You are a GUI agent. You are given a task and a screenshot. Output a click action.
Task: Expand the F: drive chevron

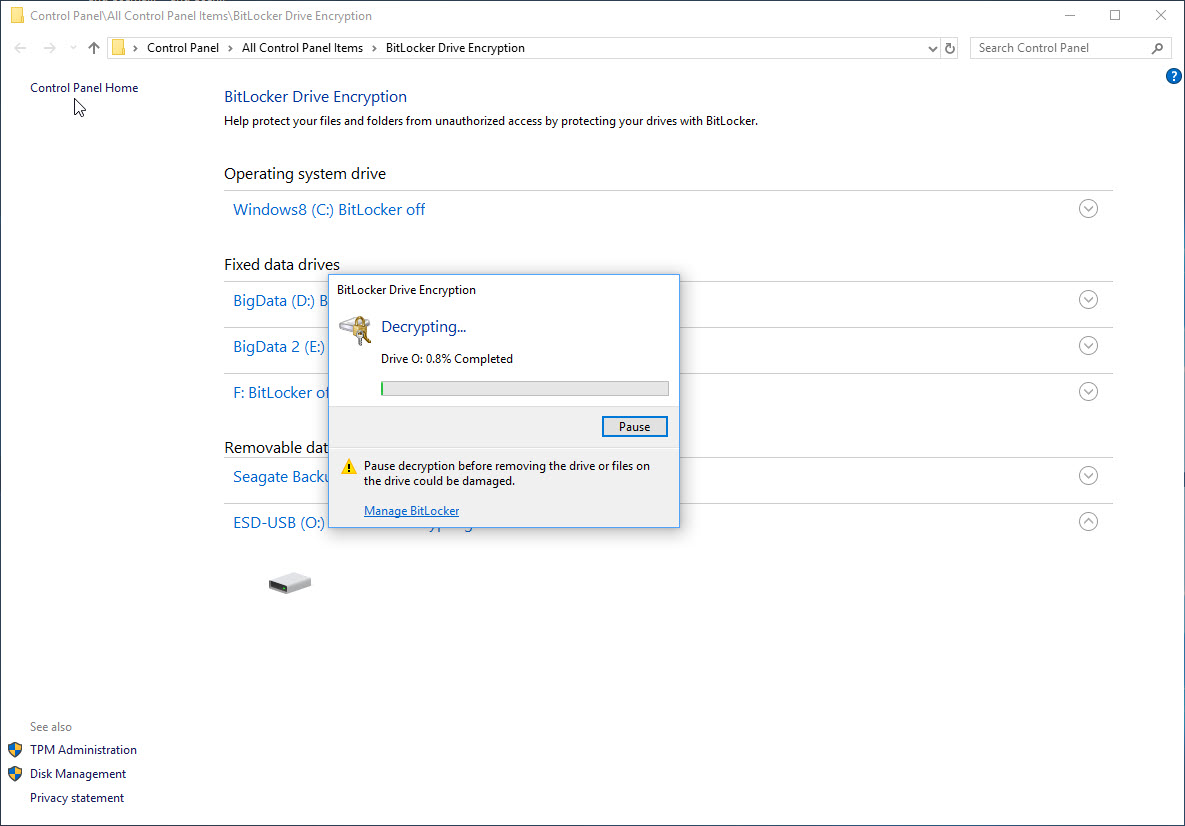click(x=1088, y=391)
